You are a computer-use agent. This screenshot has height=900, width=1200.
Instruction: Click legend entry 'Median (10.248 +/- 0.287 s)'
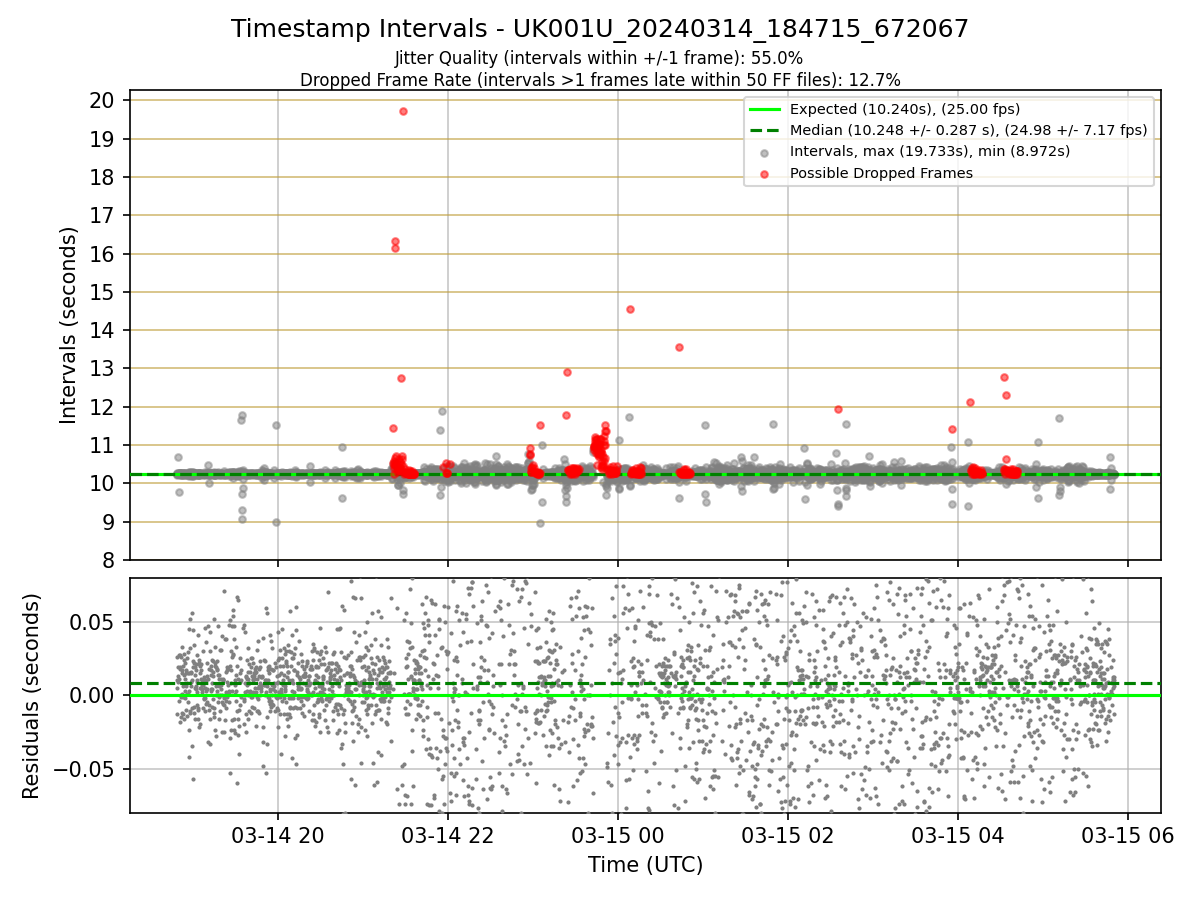pos(968,130)
